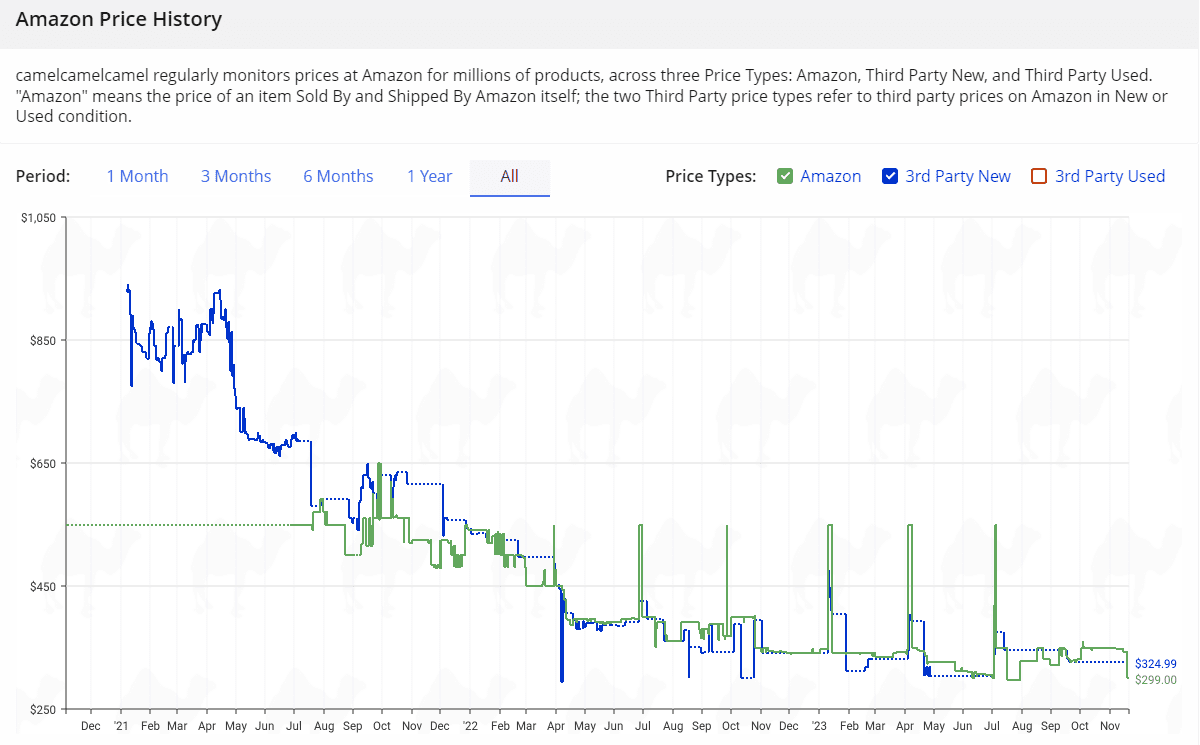Click the $299.00 Amazon price label
The height and width of the screenshot is (745, 1200).
pyautogui.click(x=1155, y=680)
